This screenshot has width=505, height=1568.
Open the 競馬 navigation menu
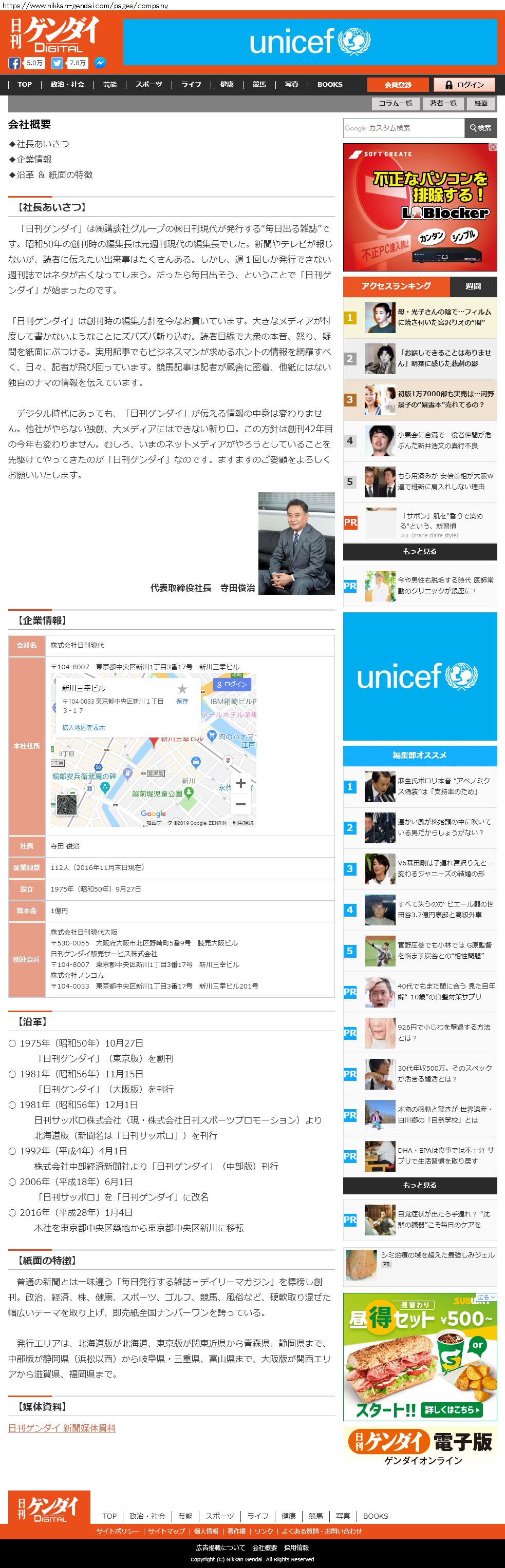pos(259,85)
